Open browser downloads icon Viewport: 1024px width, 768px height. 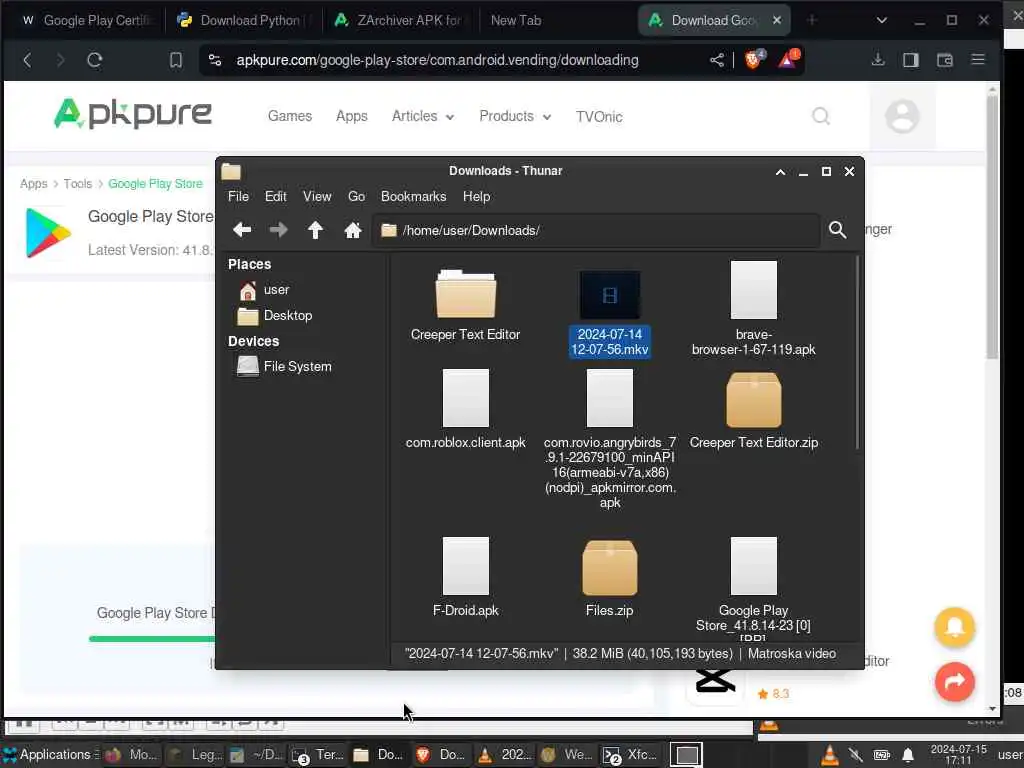878,60
